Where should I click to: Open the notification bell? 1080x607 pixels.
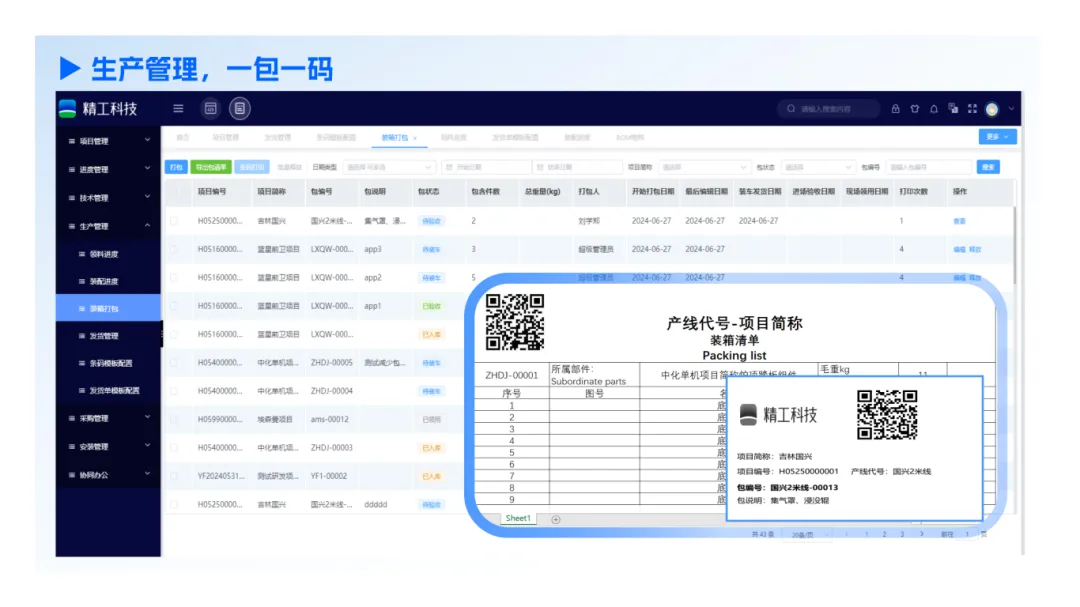click(934, 109)
